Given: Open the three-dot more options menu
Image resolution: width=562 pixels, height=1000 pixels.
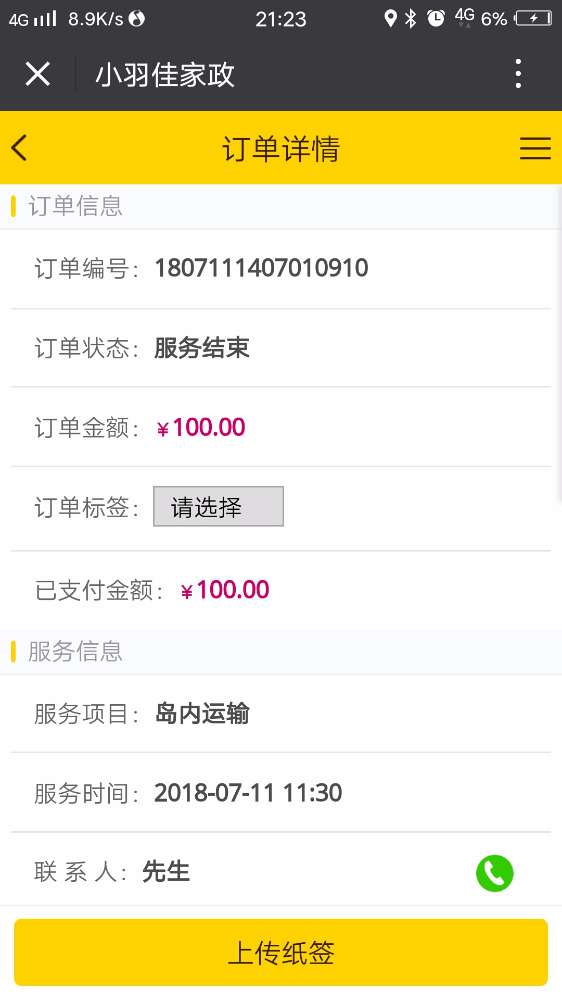Looking at the screenshot, I should point(518,74).
